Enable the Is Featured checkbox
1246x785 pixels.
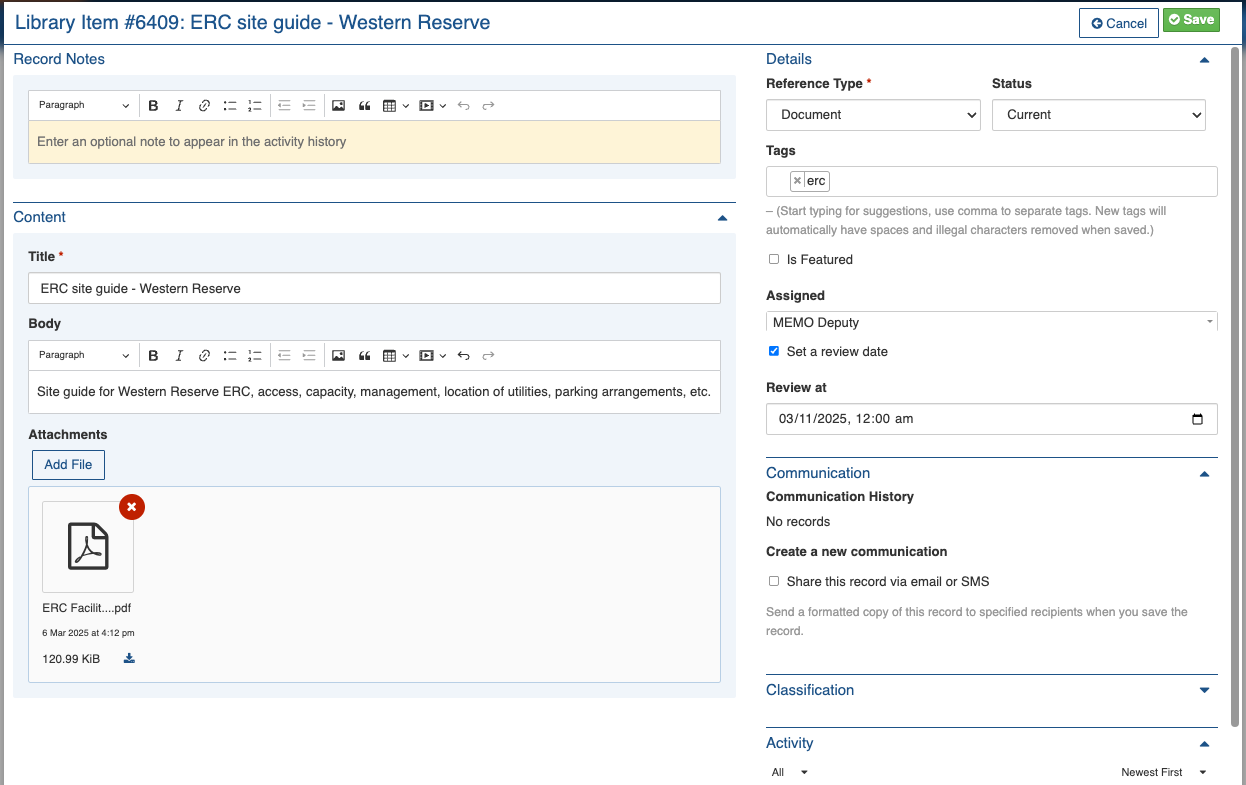coord(774,259)
